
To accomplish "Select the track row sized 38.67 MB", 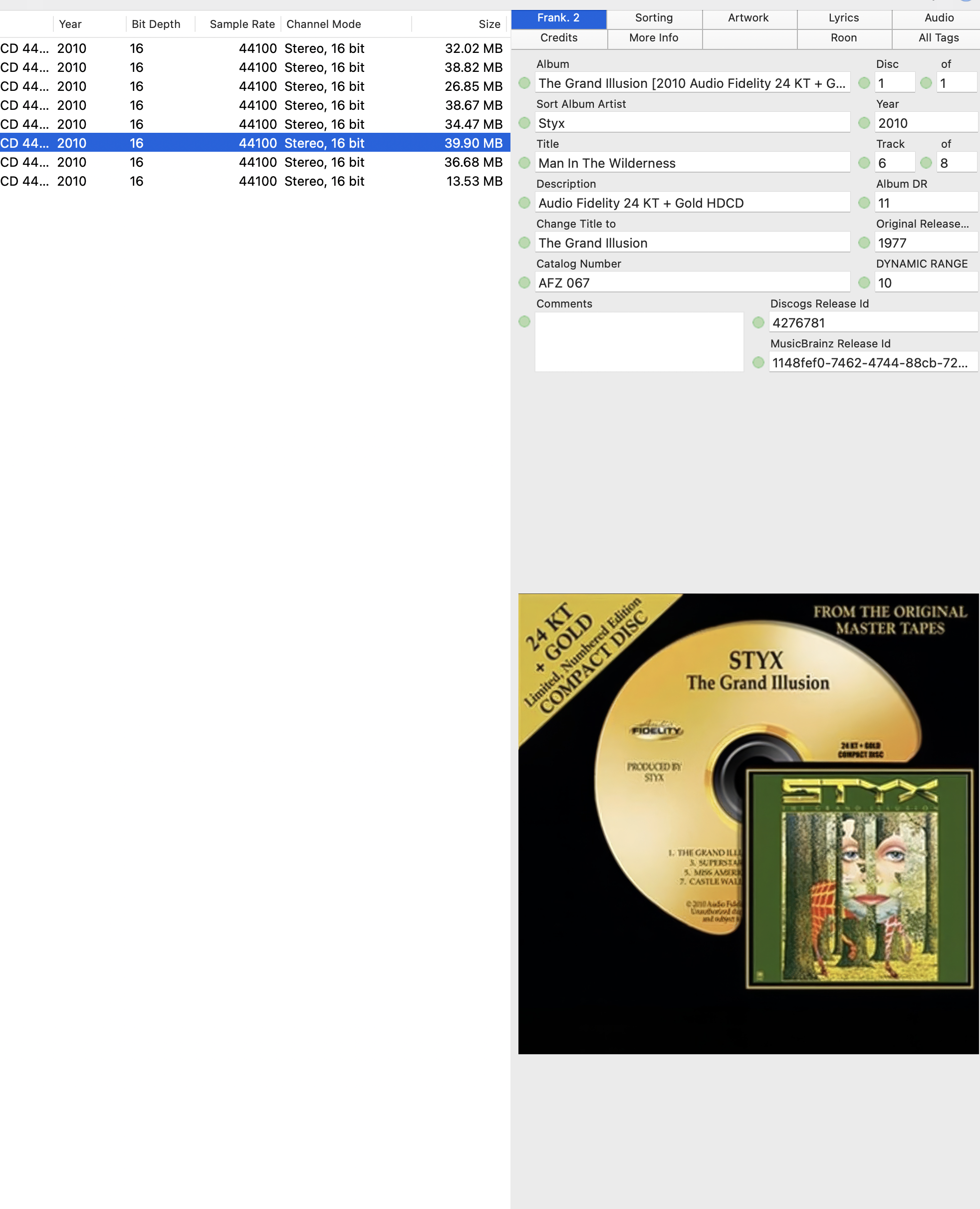I will (255, 105).
